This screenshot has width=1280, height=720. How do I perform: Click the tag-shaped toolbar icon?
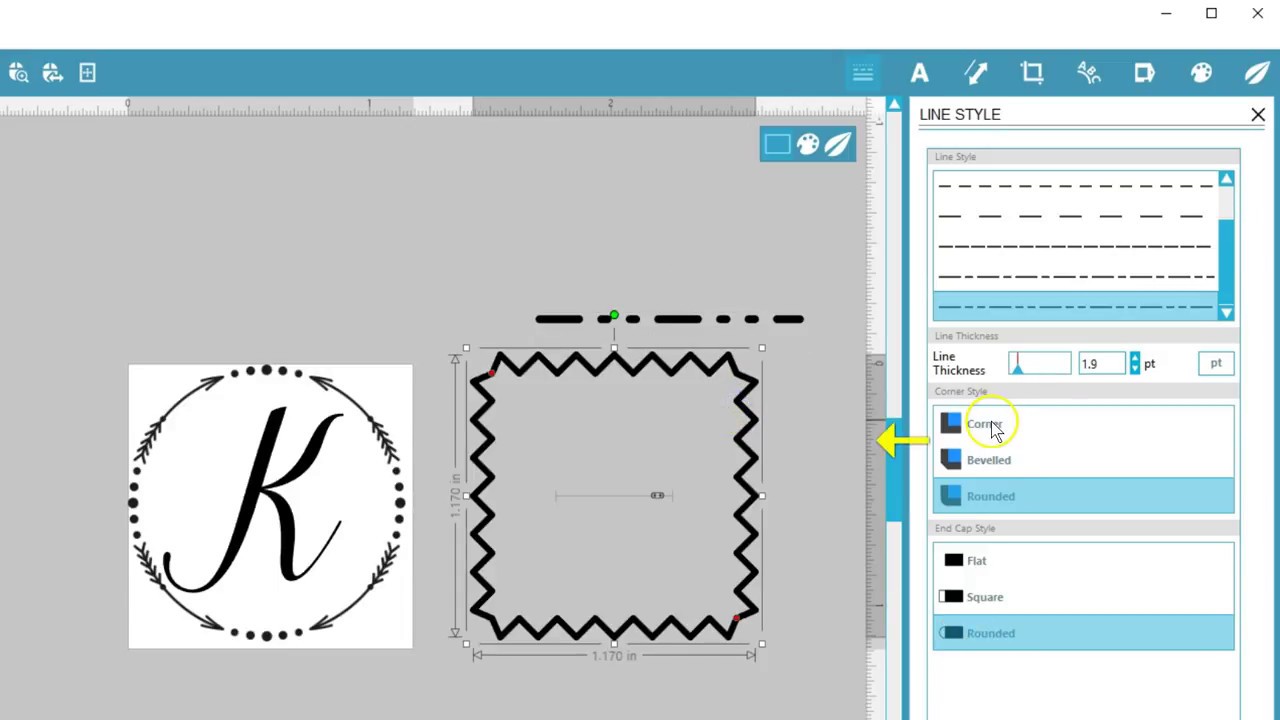pos(1145,73)
